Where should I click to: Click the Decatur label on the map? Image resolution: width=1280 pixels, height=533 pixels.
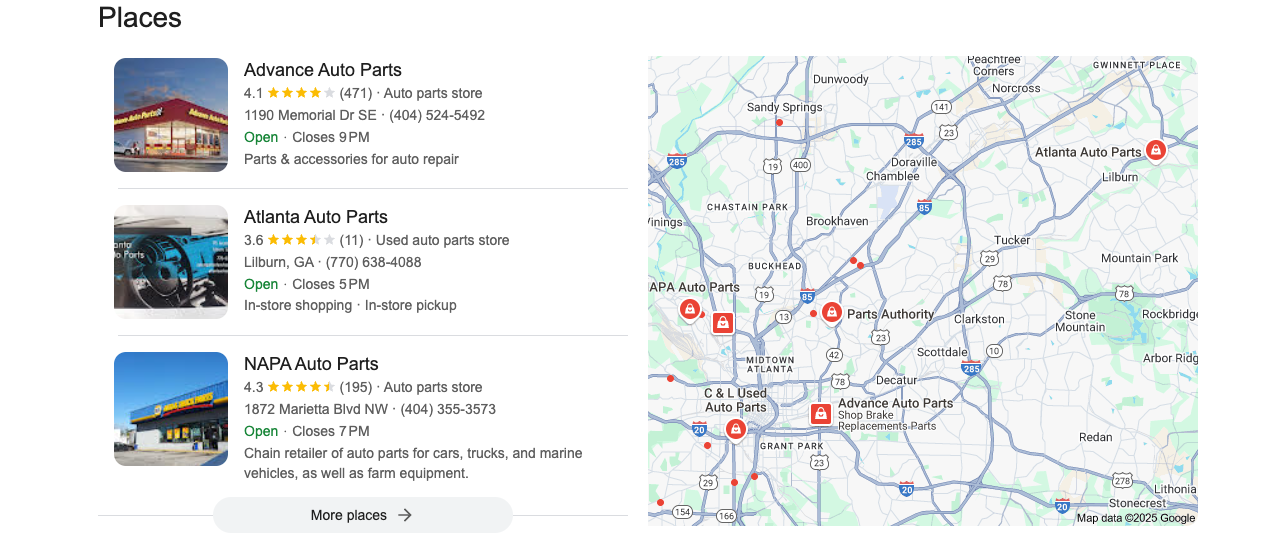coord(896,380)
